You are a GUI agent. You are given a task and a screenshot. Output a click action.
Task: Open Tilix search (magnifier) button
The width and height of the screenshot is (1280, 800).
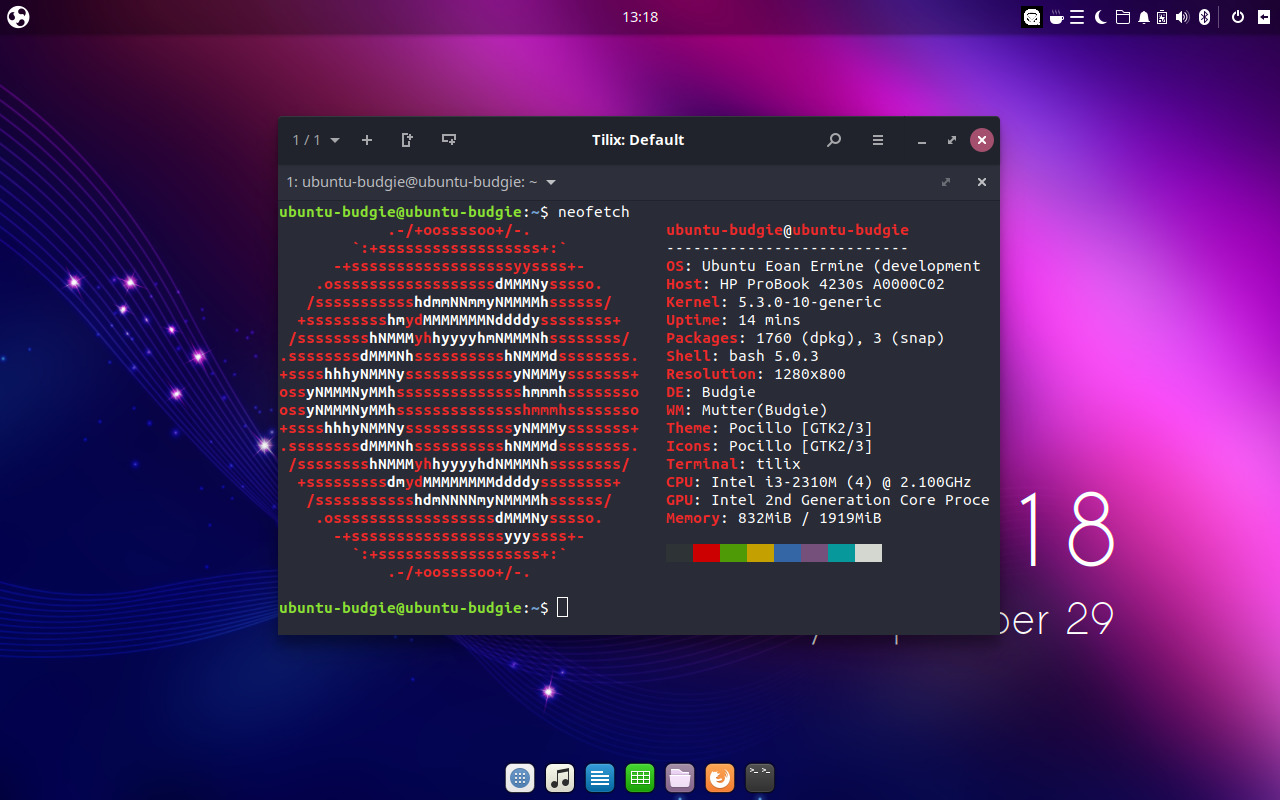pyautogui.click(x=834, y=140)
